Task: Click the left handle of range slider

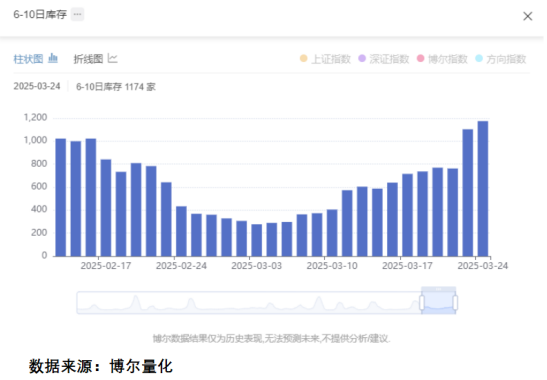Action: (422, 303)
